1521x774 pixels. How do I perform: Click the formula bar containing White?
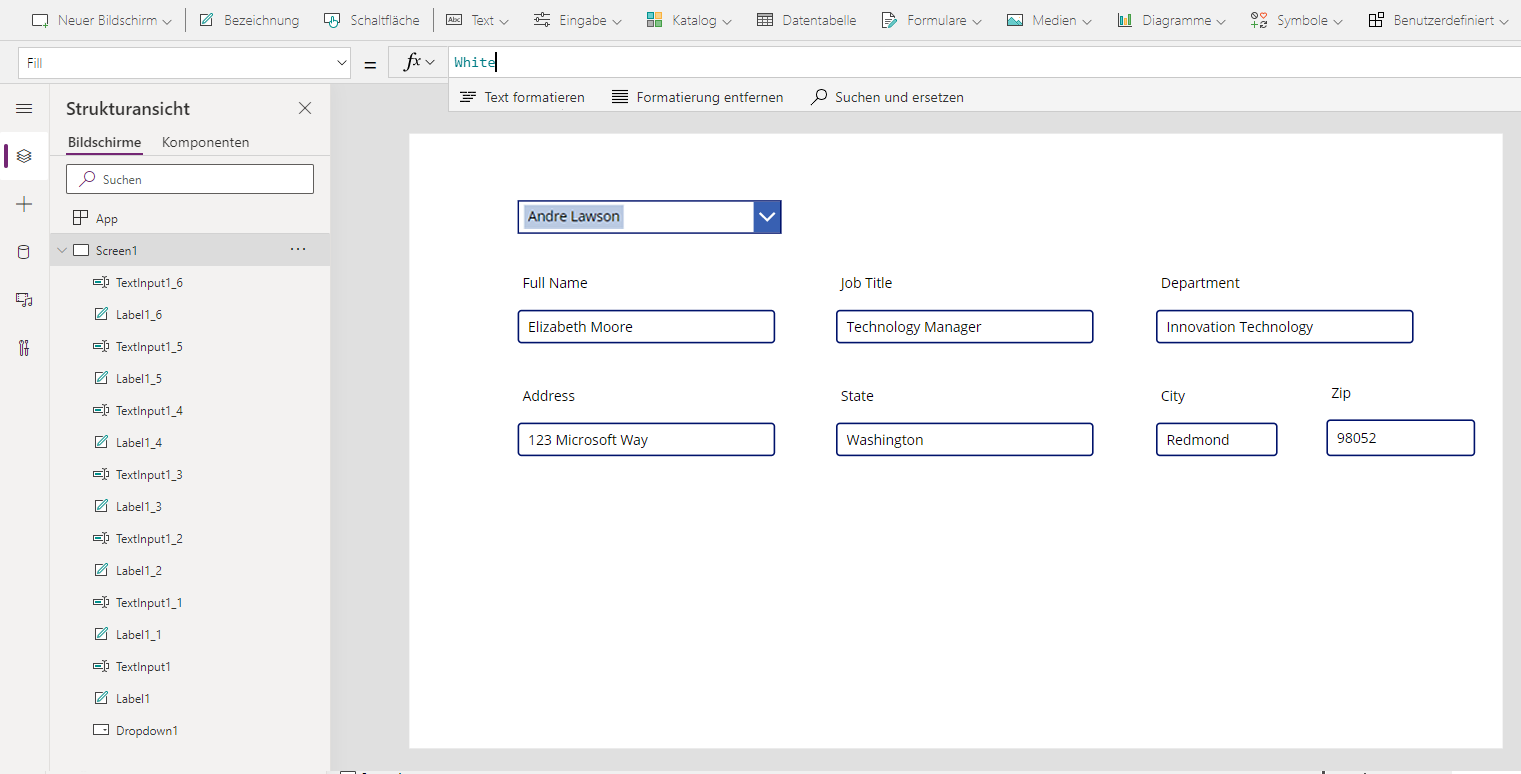tap(984, 62)
